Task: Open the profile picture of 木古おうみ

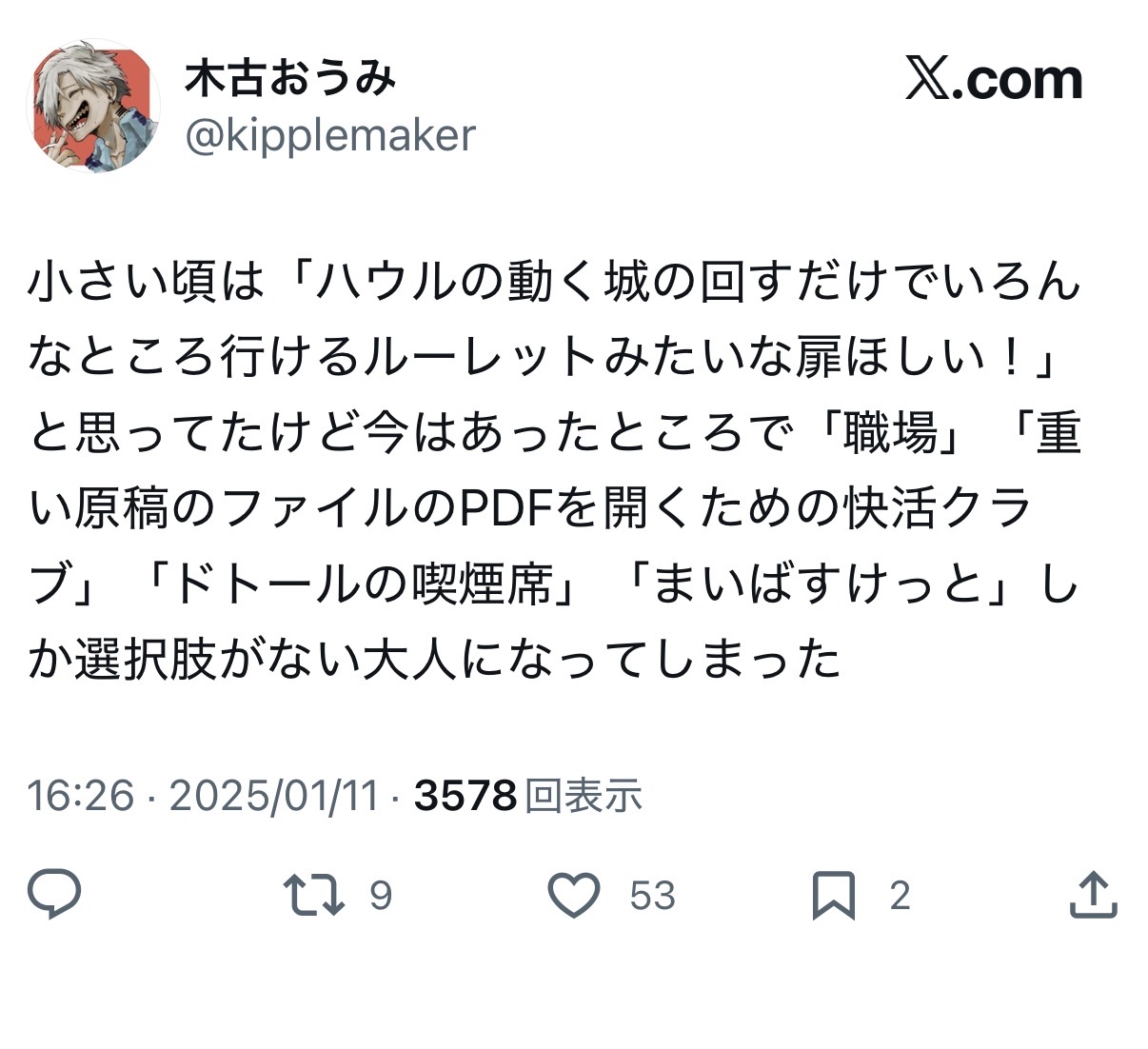Action: point(93,106)
